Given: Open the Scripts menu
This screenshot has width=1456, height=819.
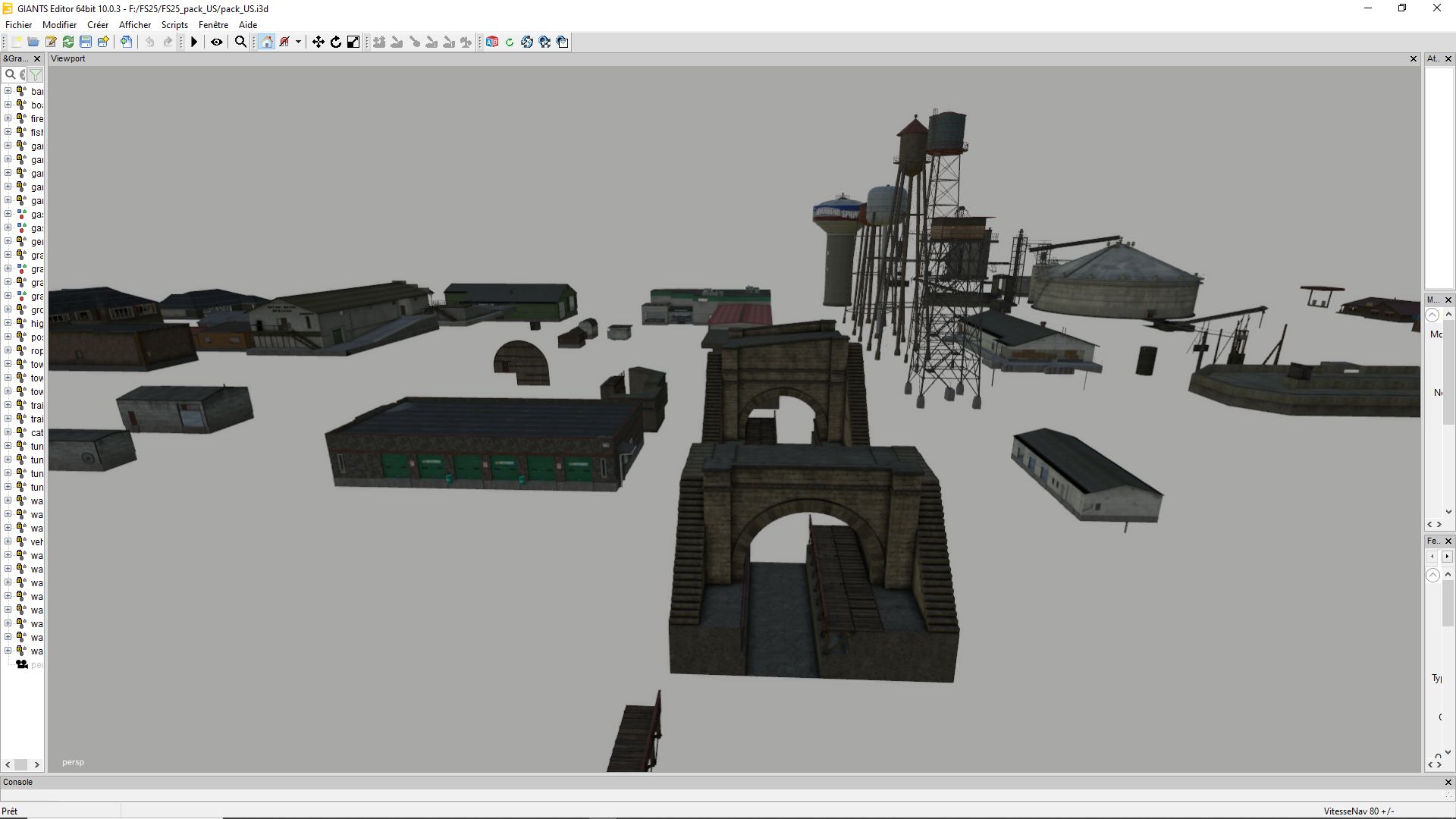Looking at the screenshot, I should (174, 25).
